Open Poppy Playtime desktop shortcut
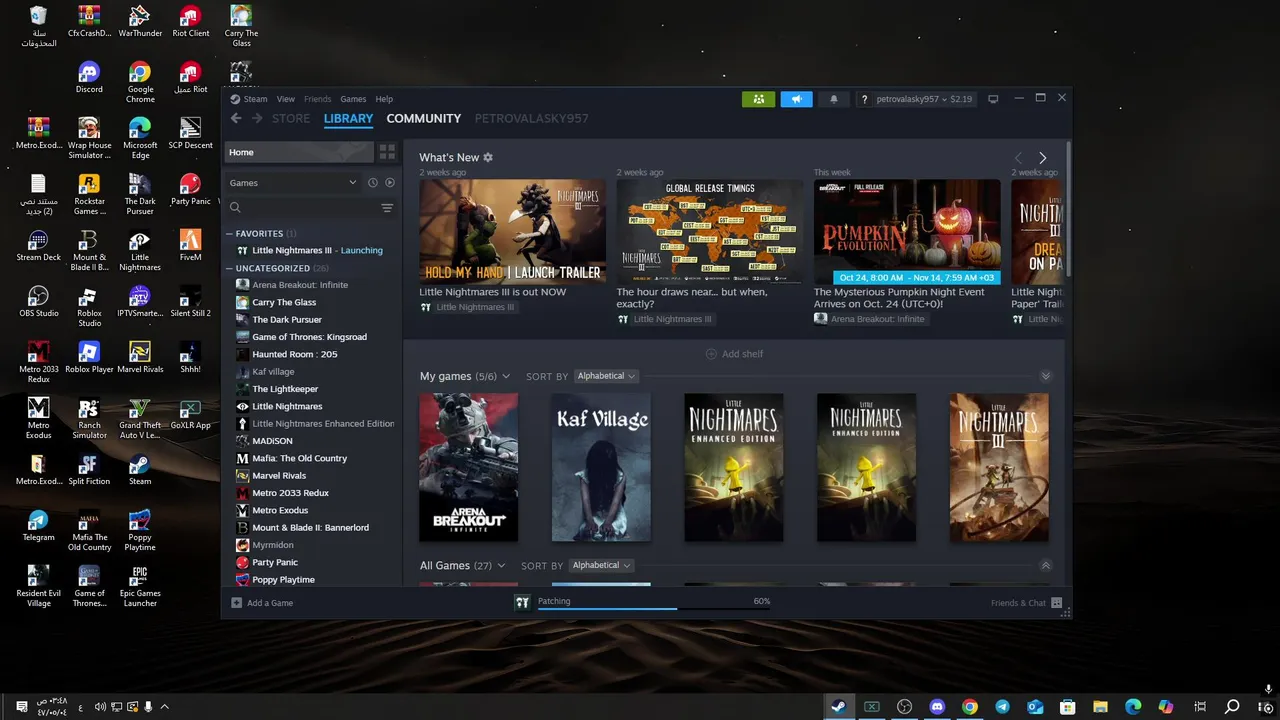The height and width of the screenshot is (720, 1280). click(x=140, y=531)
